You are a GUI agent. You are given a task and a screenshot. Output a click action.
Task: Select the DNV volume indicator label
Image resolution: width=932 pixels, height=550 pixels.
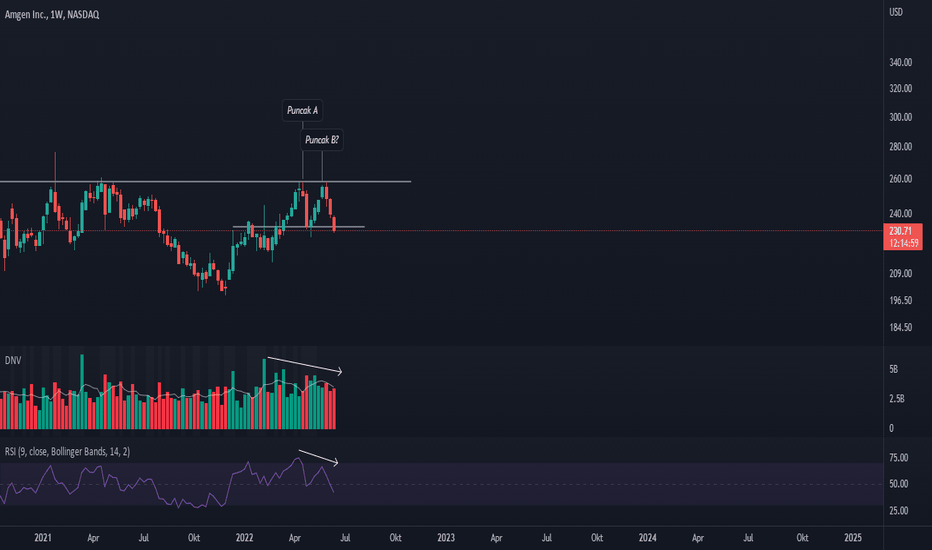(13, 360)
